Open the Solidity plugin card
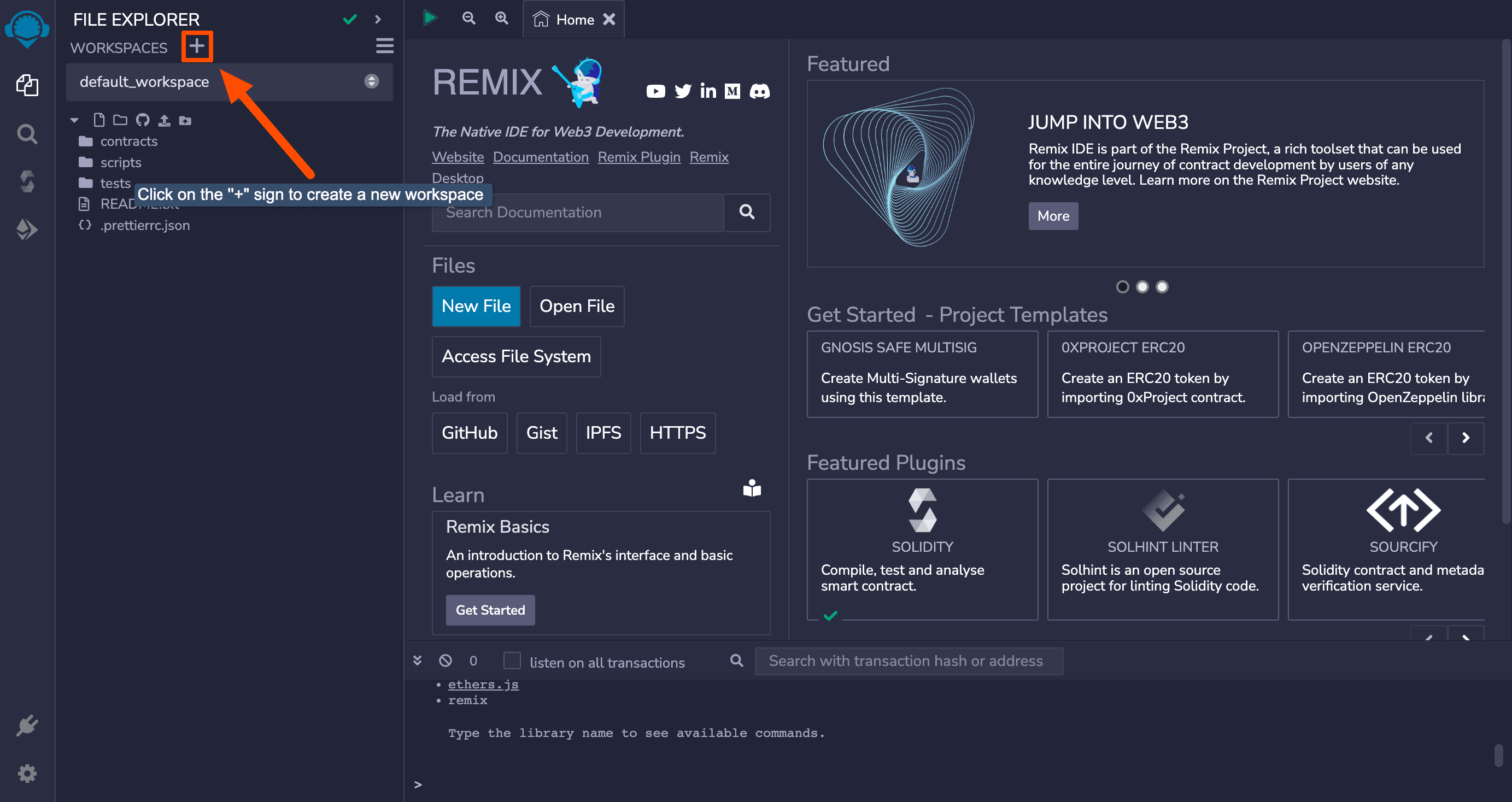The image size is (1512, 802). point(922,550)
